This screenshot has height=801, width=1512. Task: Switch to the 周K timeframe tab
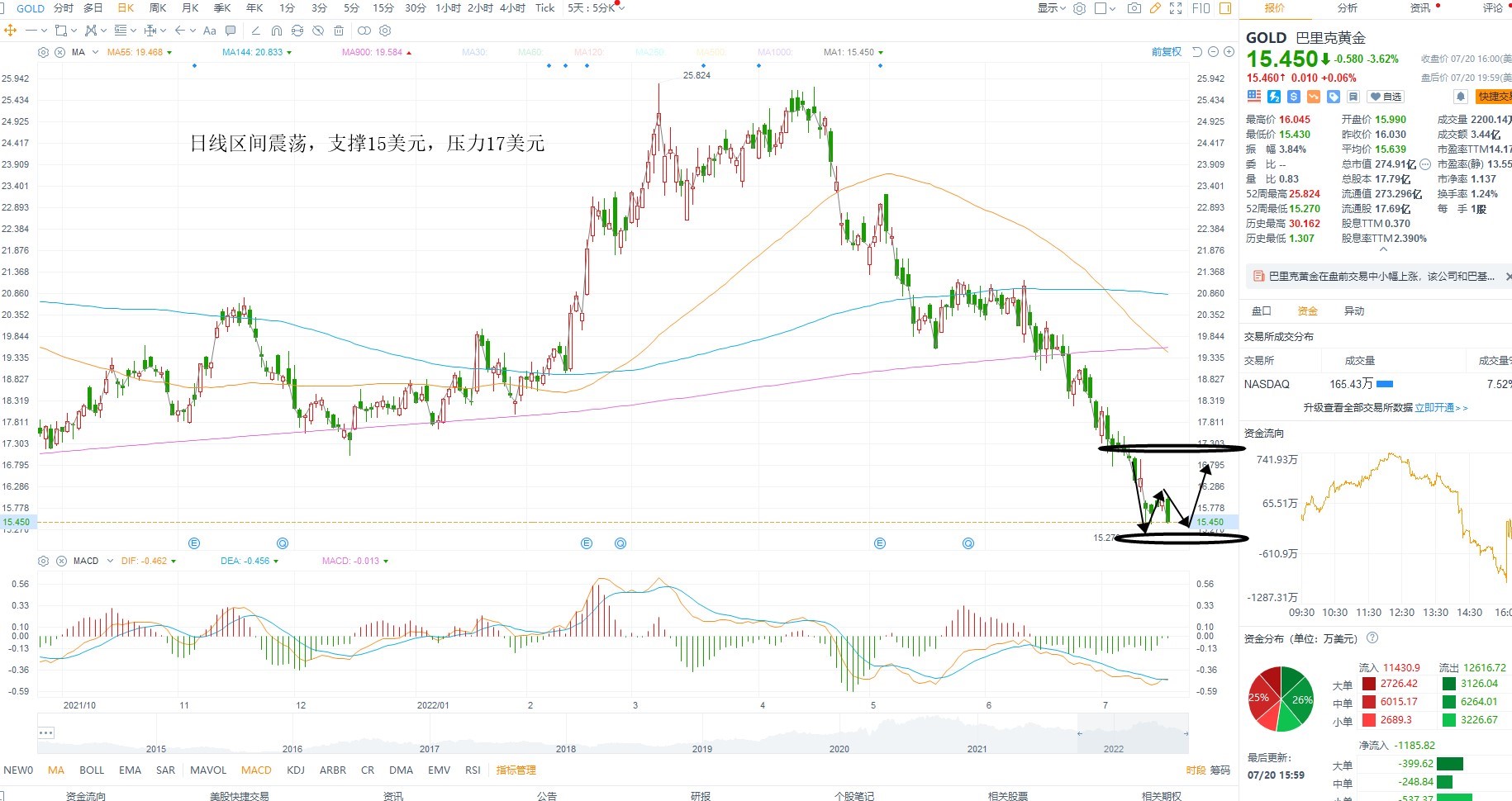(158, 8)
